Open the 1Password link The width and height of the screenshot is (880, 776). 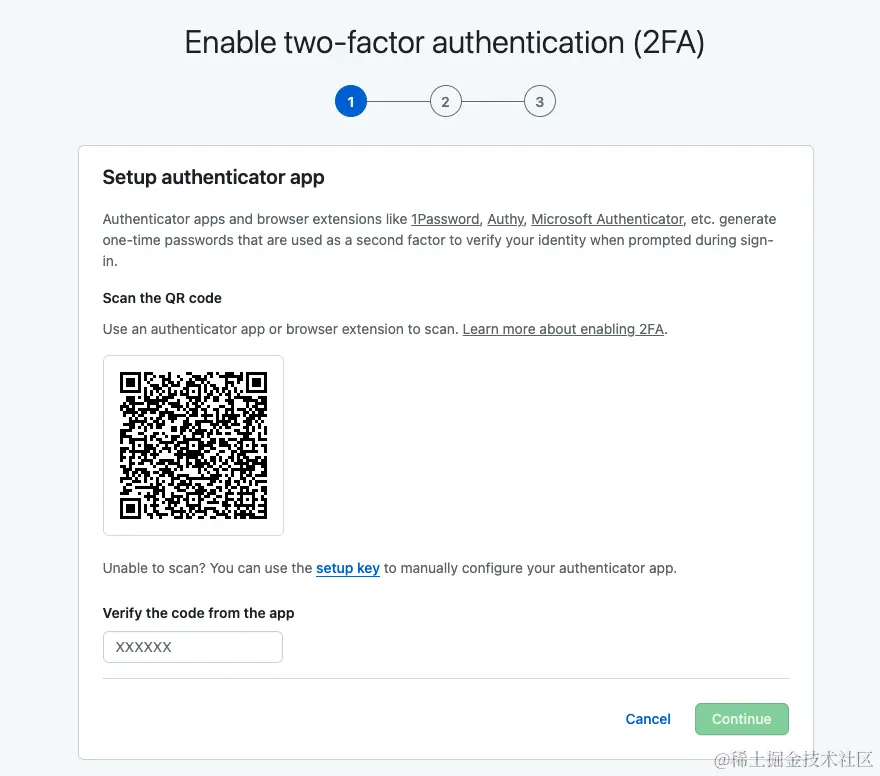(x=445, y=219)
